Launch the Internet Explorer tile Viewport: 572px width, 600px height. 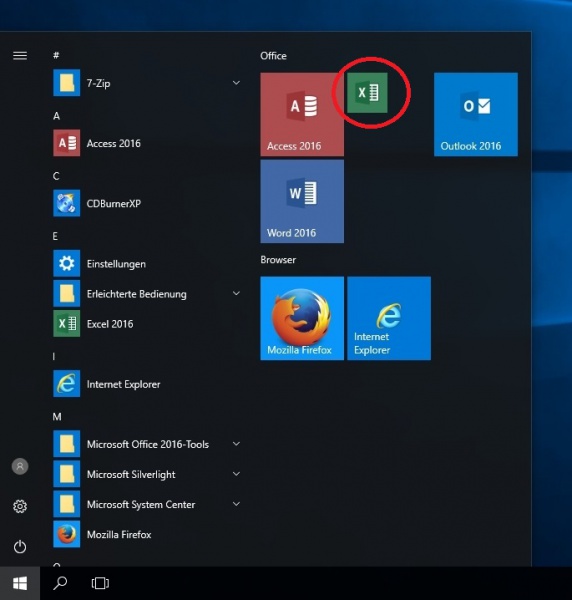[x=389, y=318]
